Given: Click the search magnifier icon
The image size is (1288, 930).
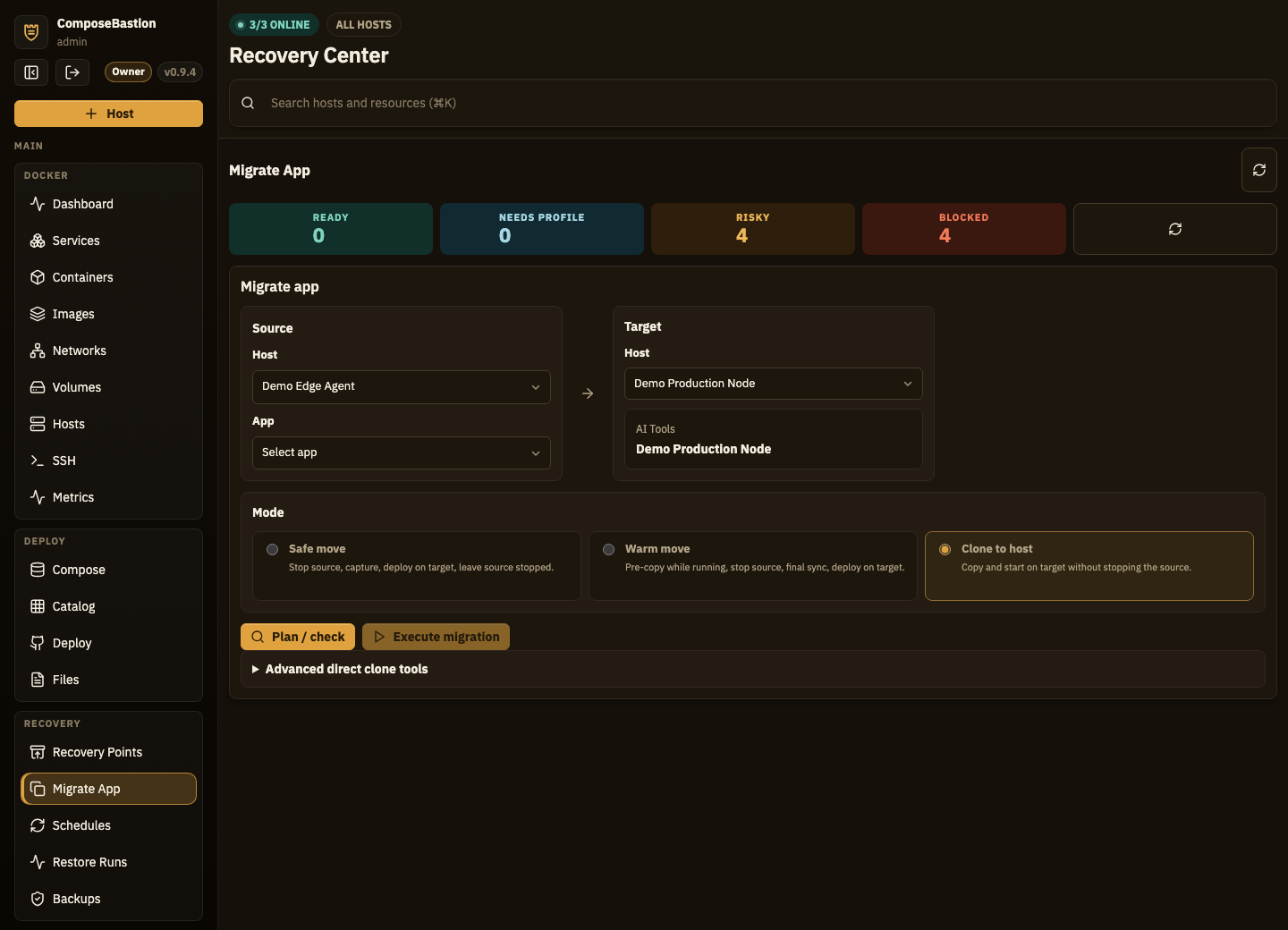Looking at the screenshot, I should (x=248, y=103).
